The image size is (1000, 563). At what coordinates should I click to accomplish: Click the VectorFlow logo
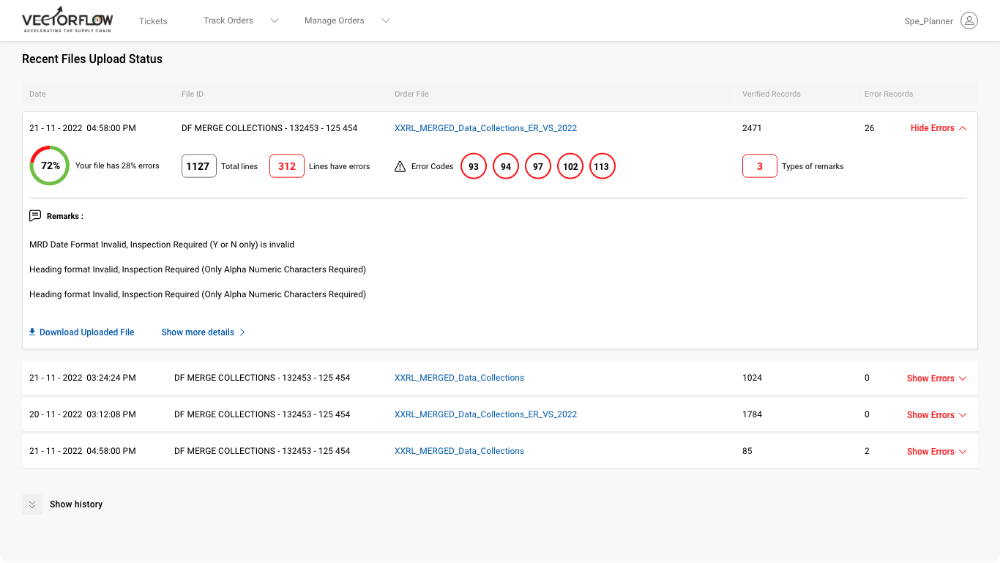pyautogui.click(x=70, y=20)
